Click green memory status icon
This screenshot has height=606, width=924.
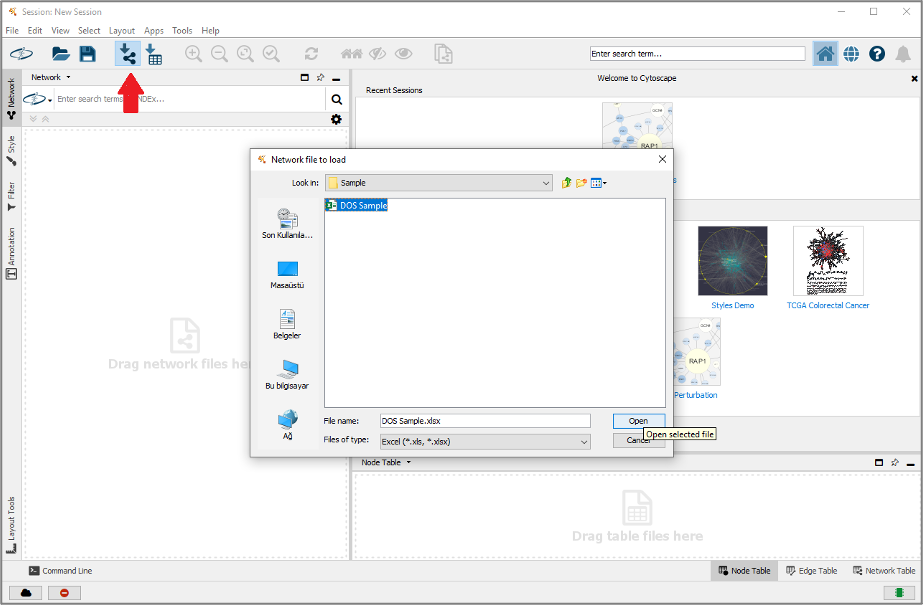(899, 592)
